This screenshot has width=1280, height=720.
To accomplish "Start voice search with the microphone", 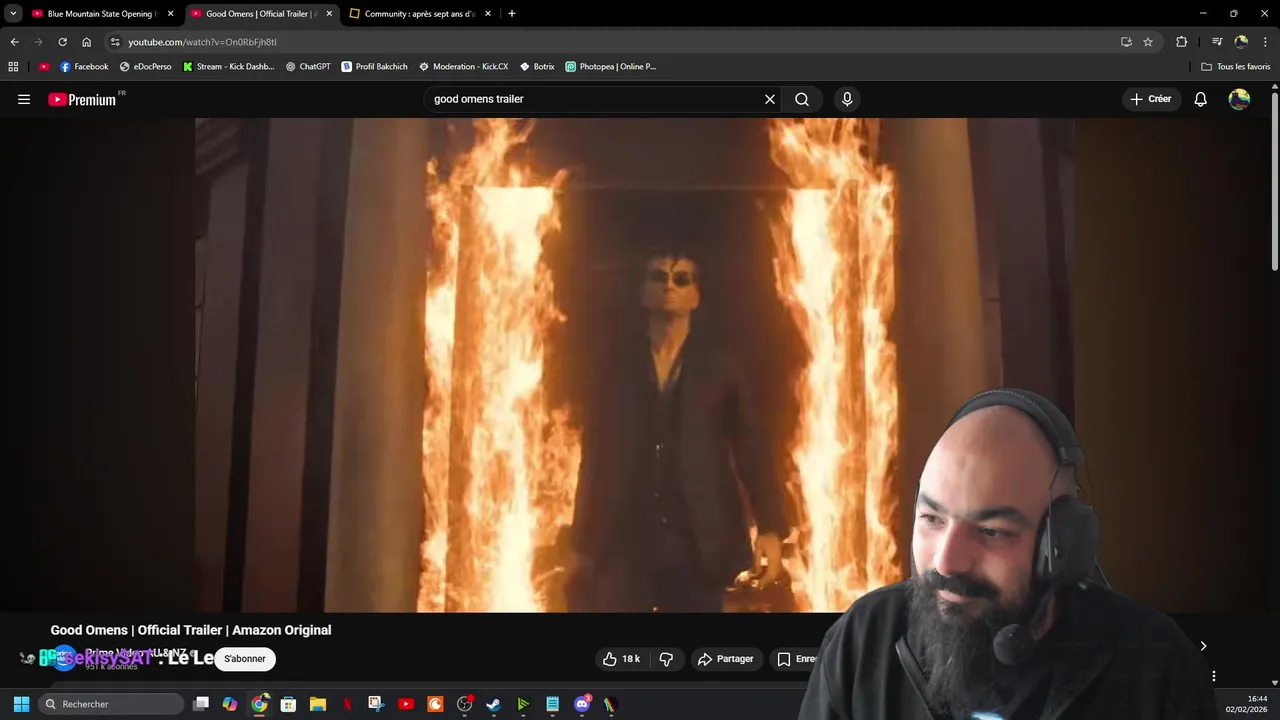I will point(847,99).
